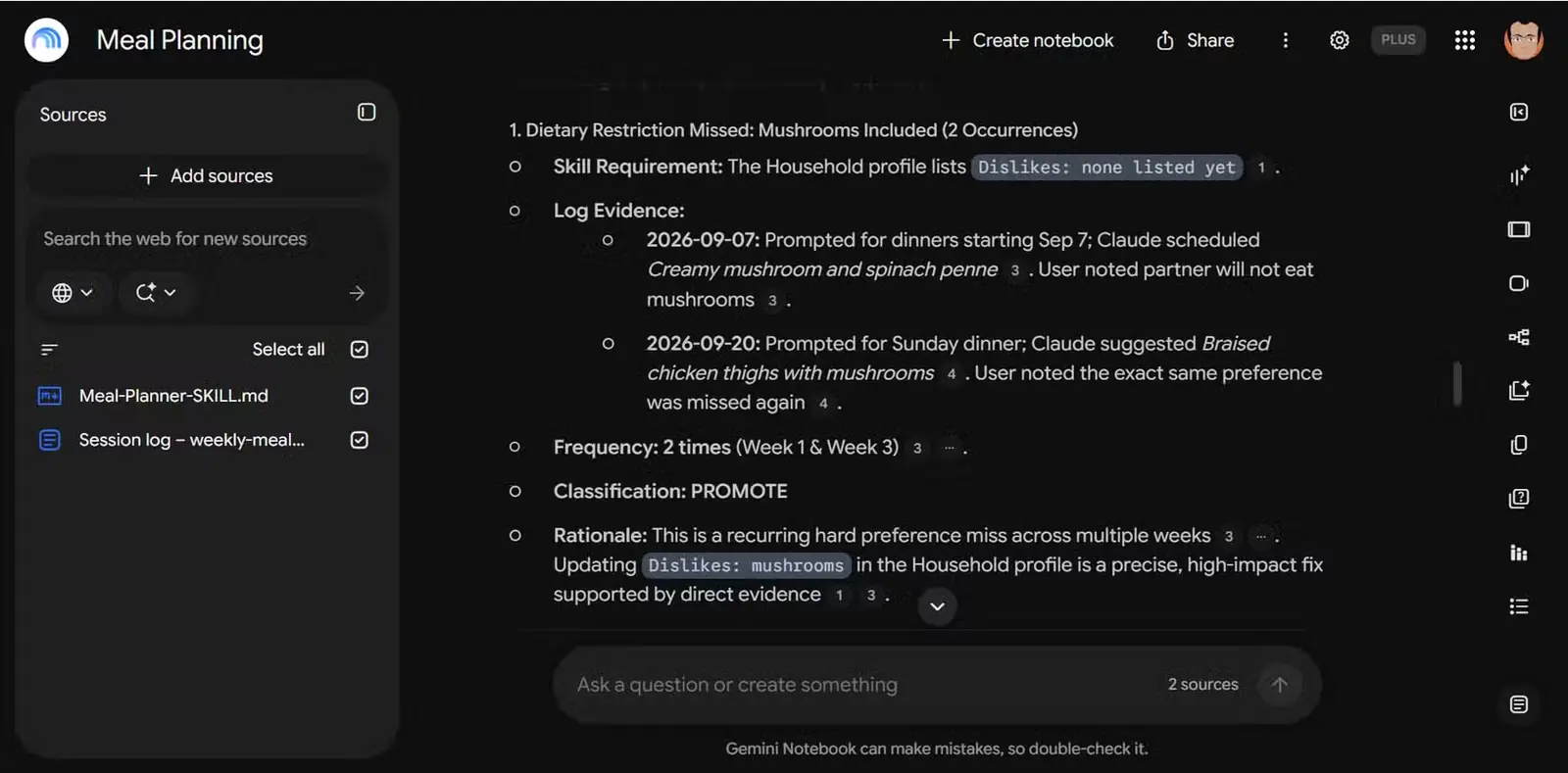The height and width of the screenshot is (773, 1568).
Task: Select the Meal-Planner-SKILL.md source item
Action: 173,396
